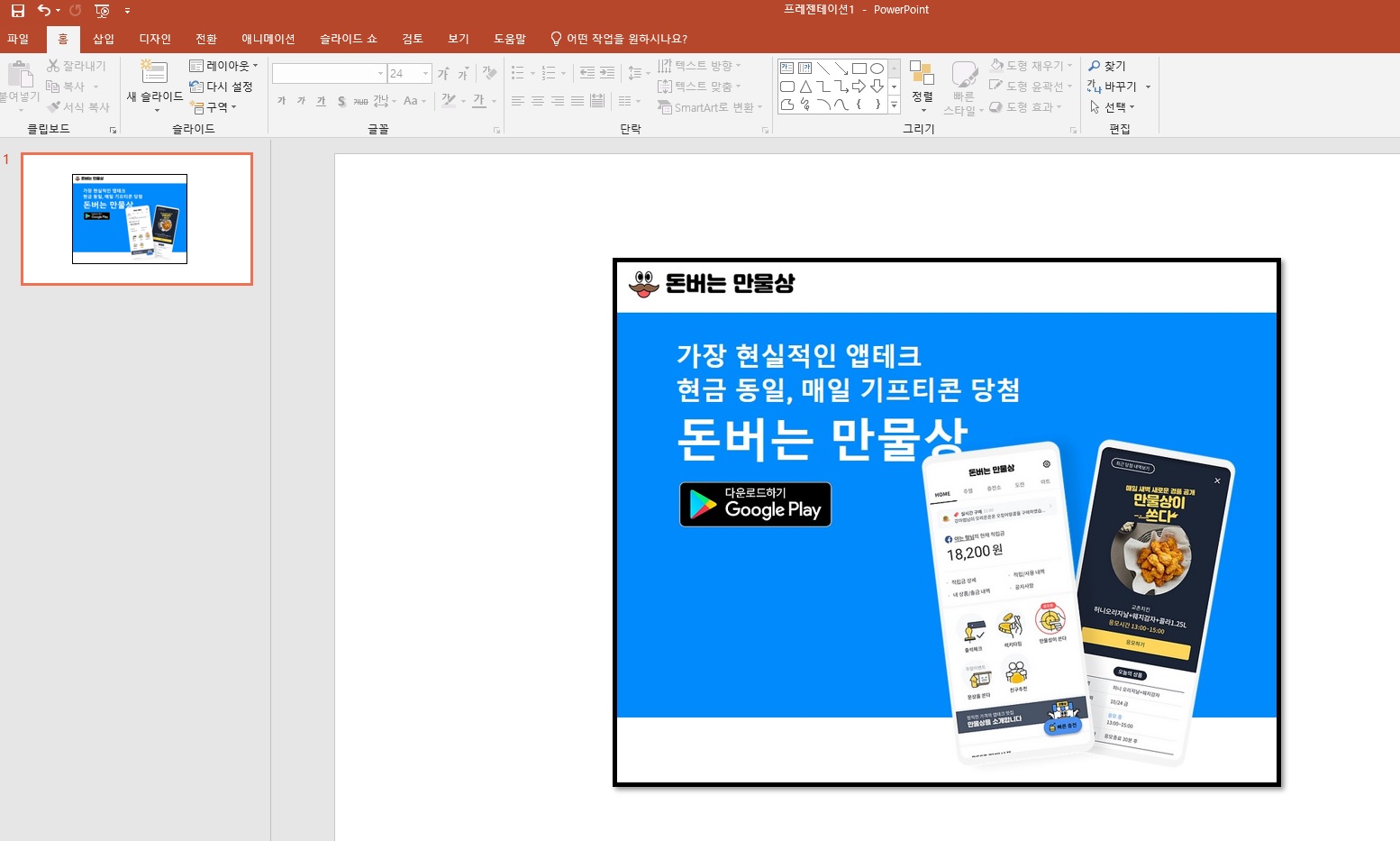The image size is (1400, 841).
Task: Toggle text shadow formatting
Action: coord(341,101)
